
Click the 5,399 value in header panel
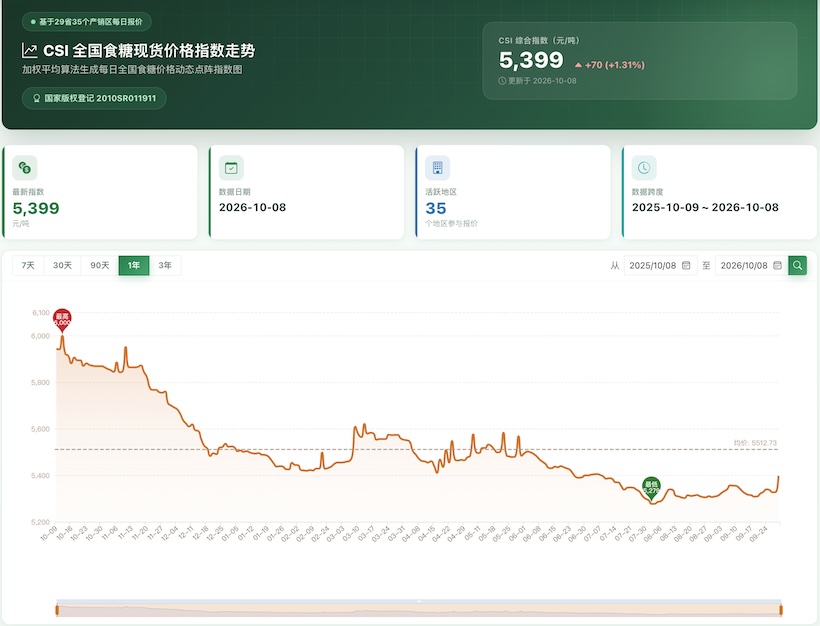click(x=531, y=60)
